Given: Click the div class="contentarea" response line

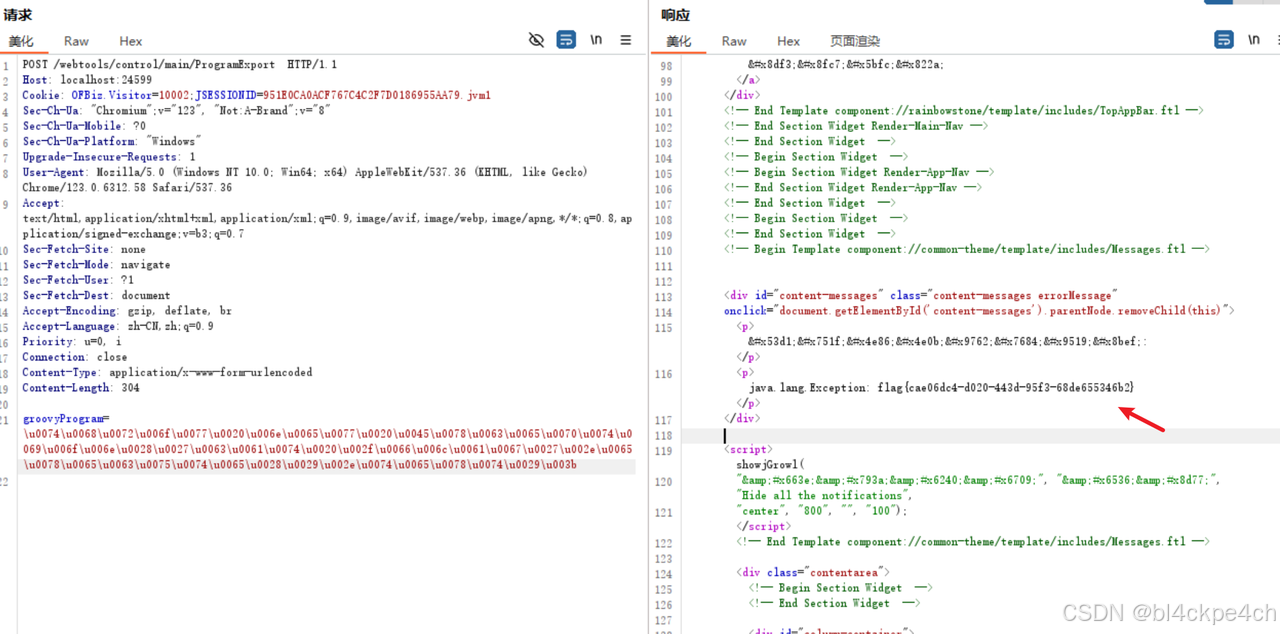Looking at the screenshot, I should tap(812, 572).
